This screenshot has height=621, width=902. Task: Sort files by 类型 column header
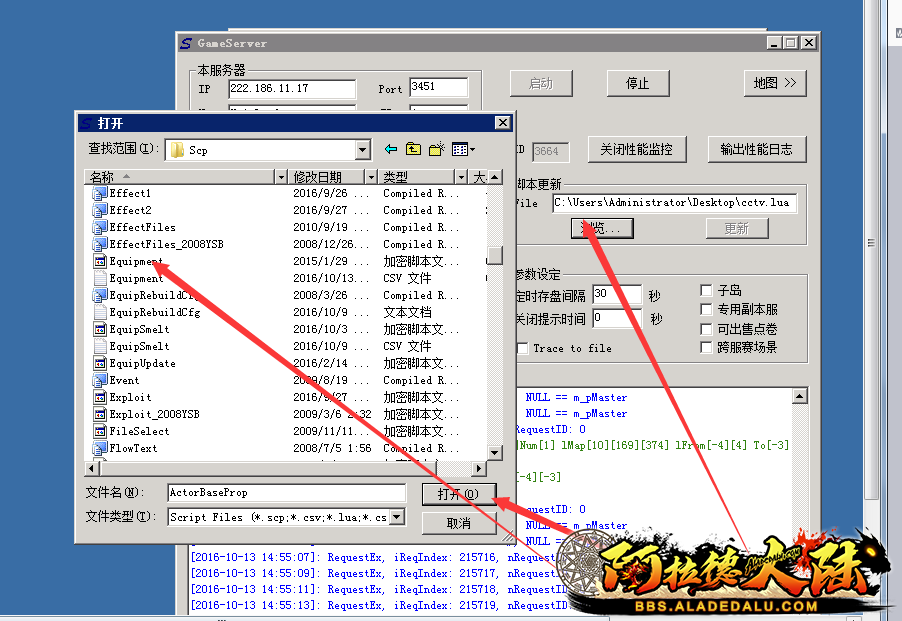coord(415,176)
